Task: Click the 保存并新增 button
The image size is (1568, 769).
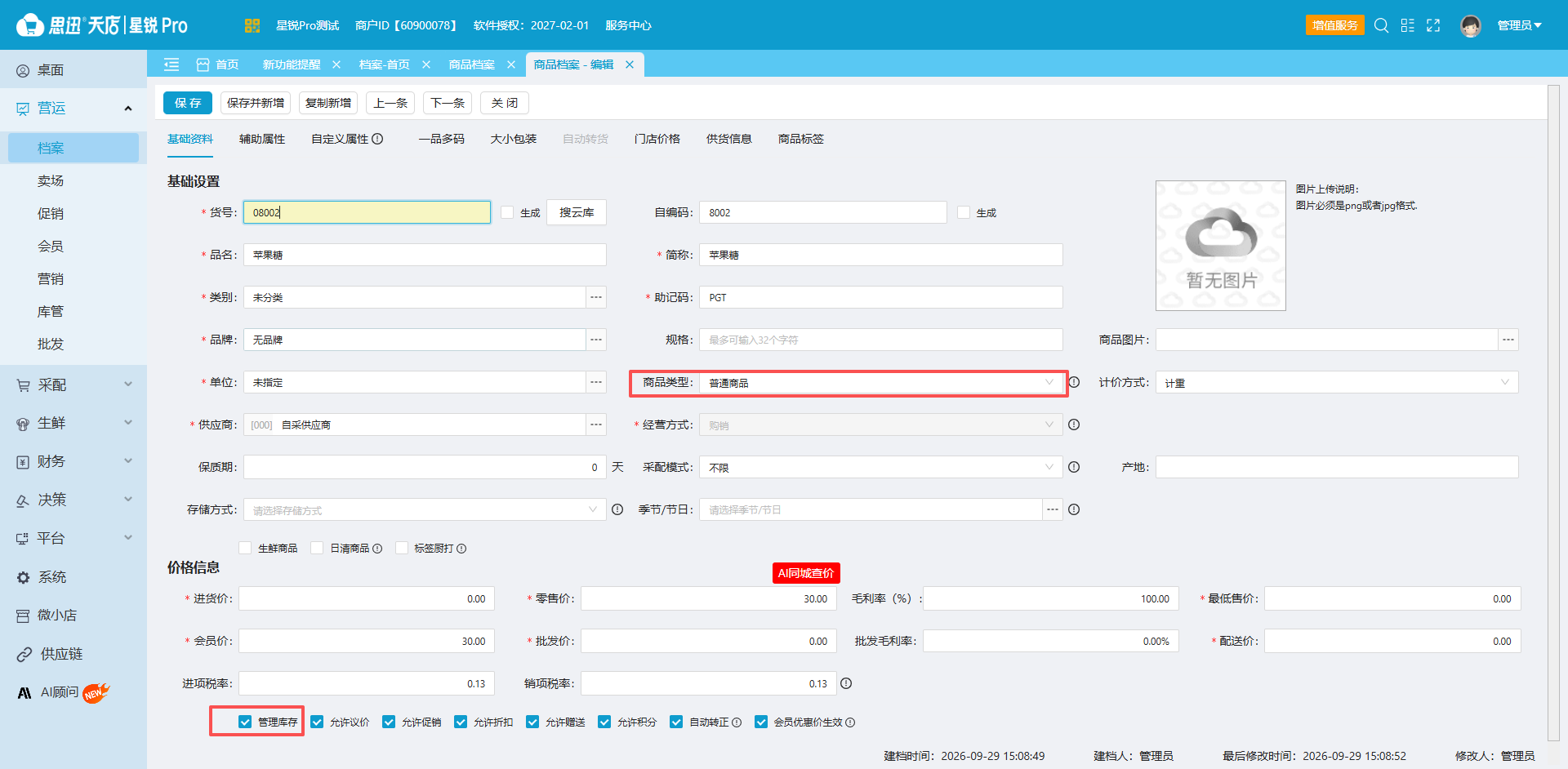Action: tap(256, 103)
